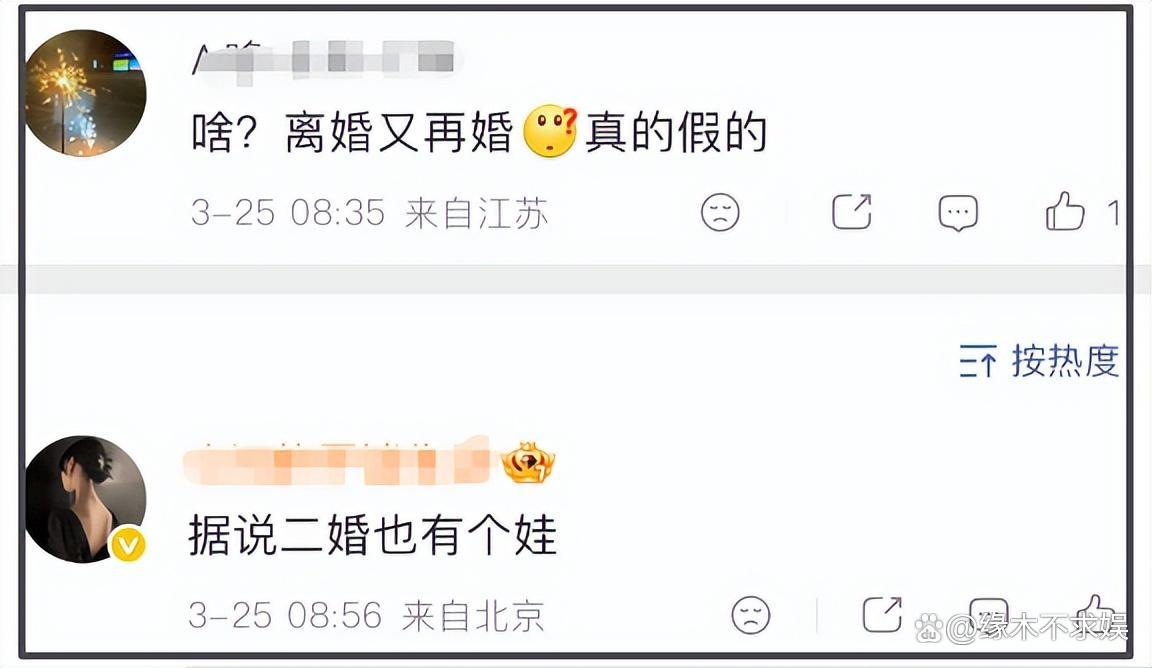Click the thinking emoji in the first comment
Screen dimensions: 1152x668
(550, 132)
